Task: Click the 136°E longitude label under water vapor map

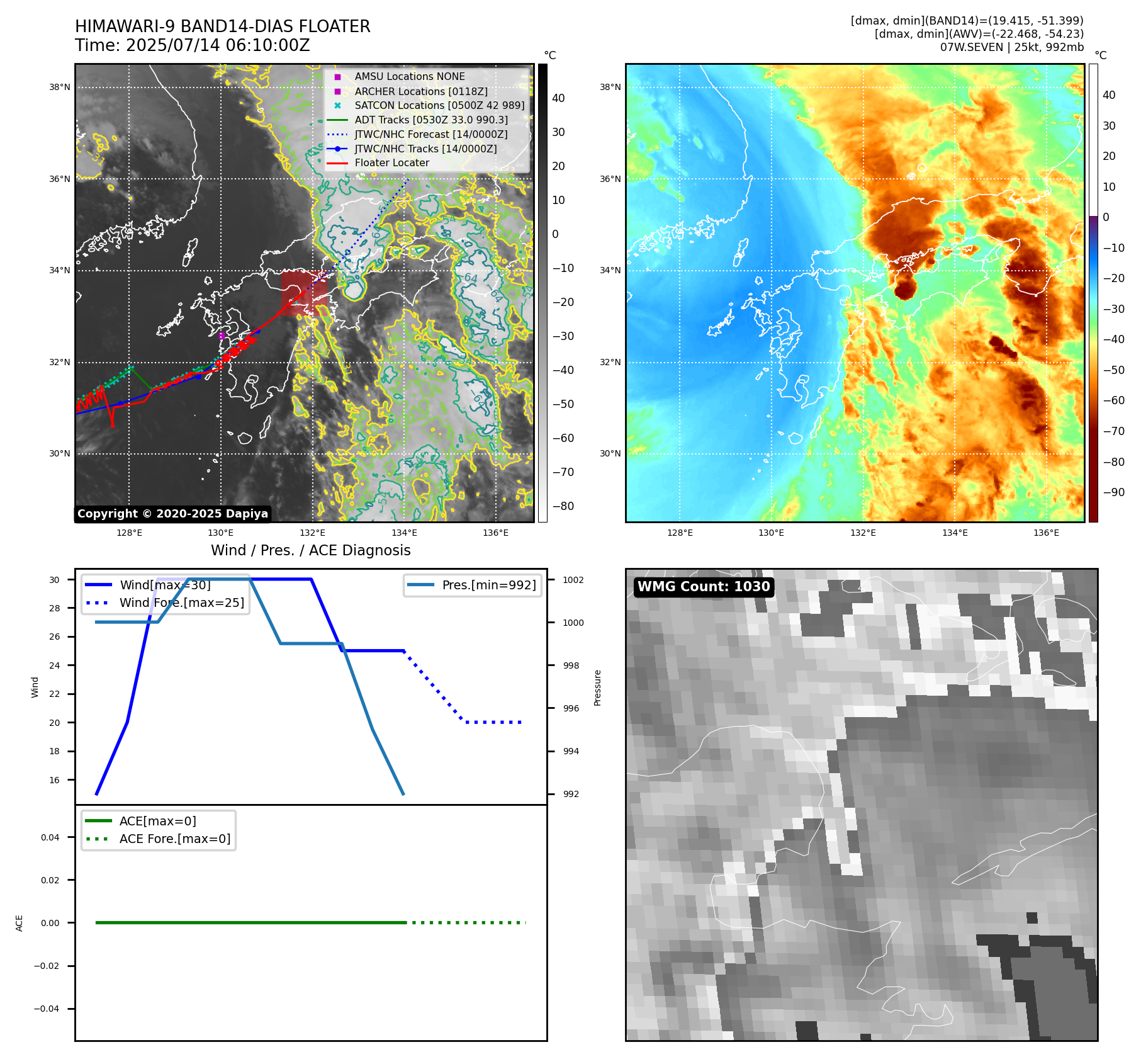Action: (1046, 533)
